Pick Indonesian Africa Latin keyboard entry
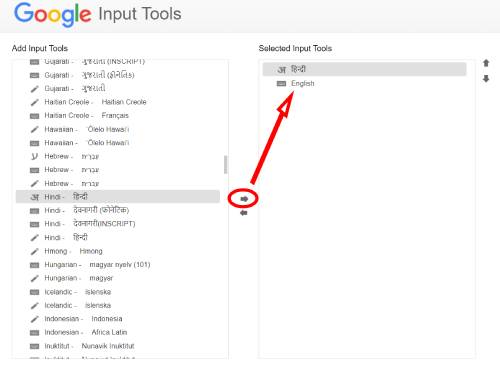Viewport: 500px width, 368px height. (118, 332)
